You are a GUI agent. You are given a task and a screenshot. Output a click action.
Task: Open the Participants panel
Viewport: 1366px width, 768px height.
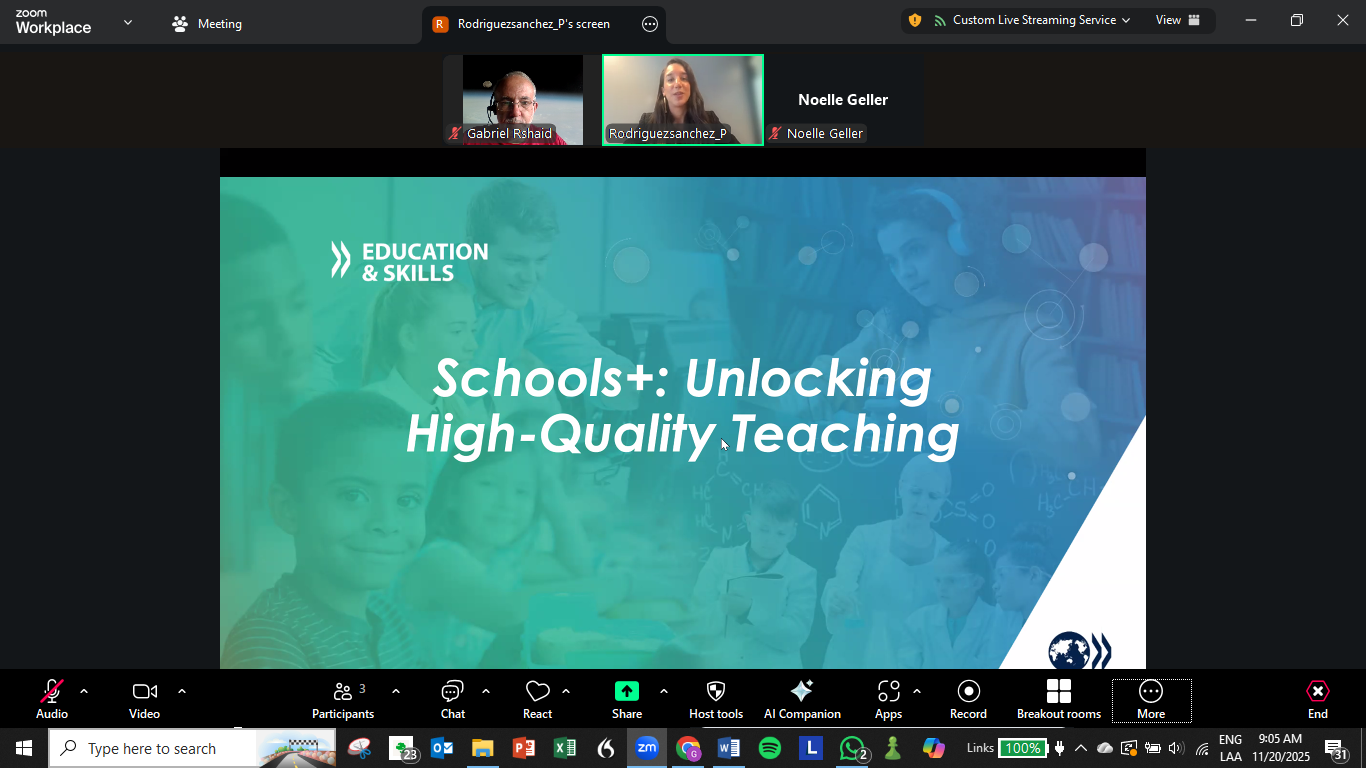point(342,699)
